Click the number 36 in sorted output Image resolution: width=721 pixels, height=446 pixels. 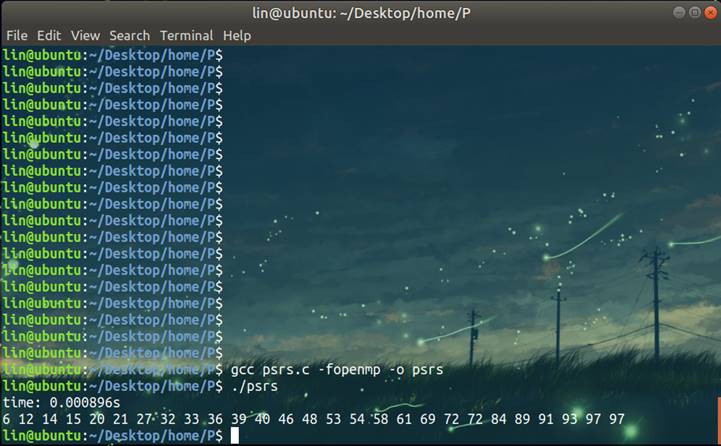click(x=215, y=419)
